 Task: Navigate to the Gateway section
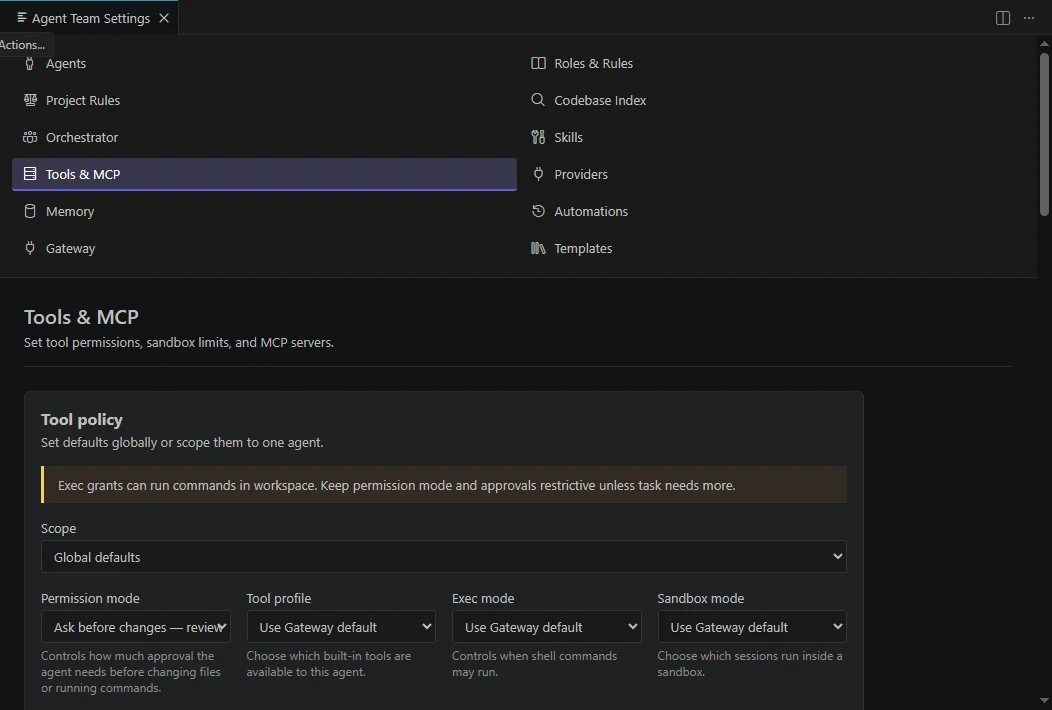pos(264,248)
